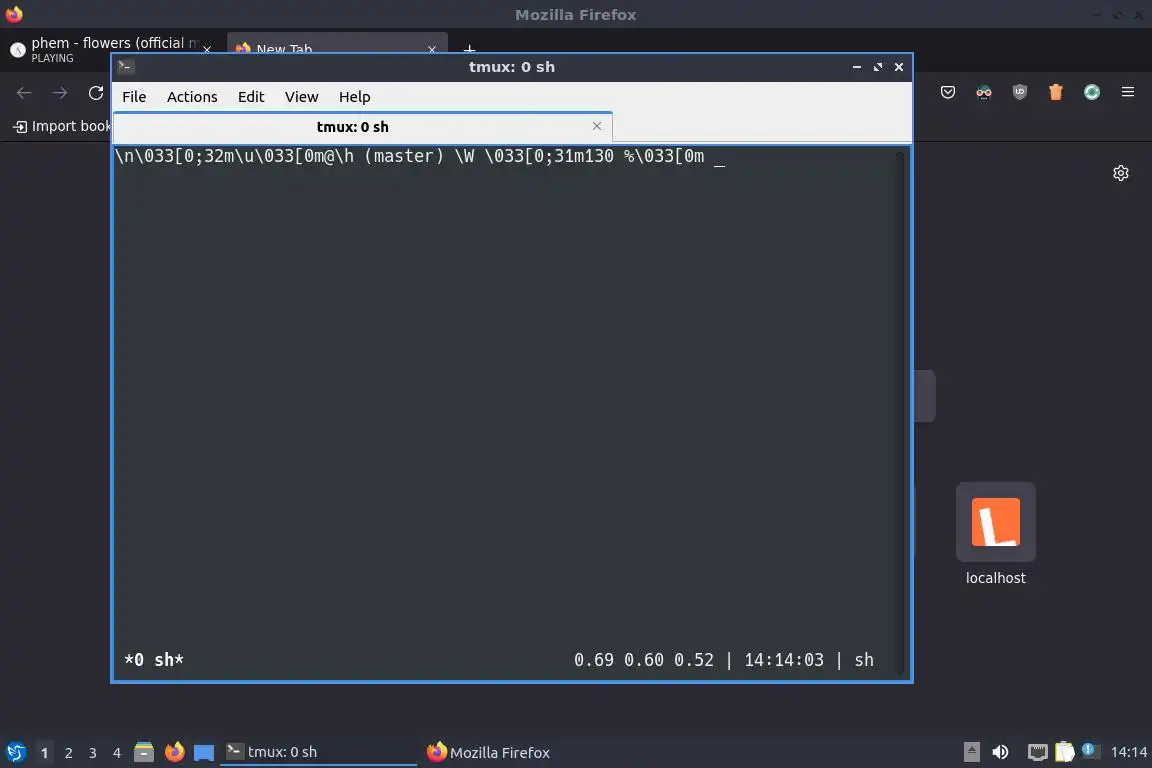The image size is (1152, 768).
Task: Open the glasses-face extension icon
Action: pos(984,92)
